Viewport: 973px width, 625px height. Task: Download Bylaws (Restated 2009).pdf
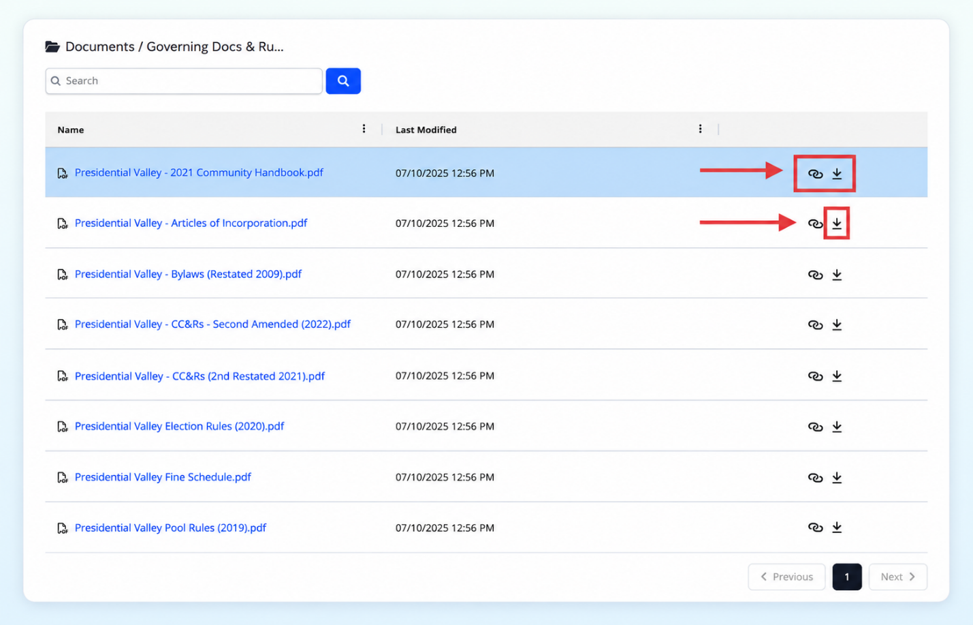[x=836, y=274]
